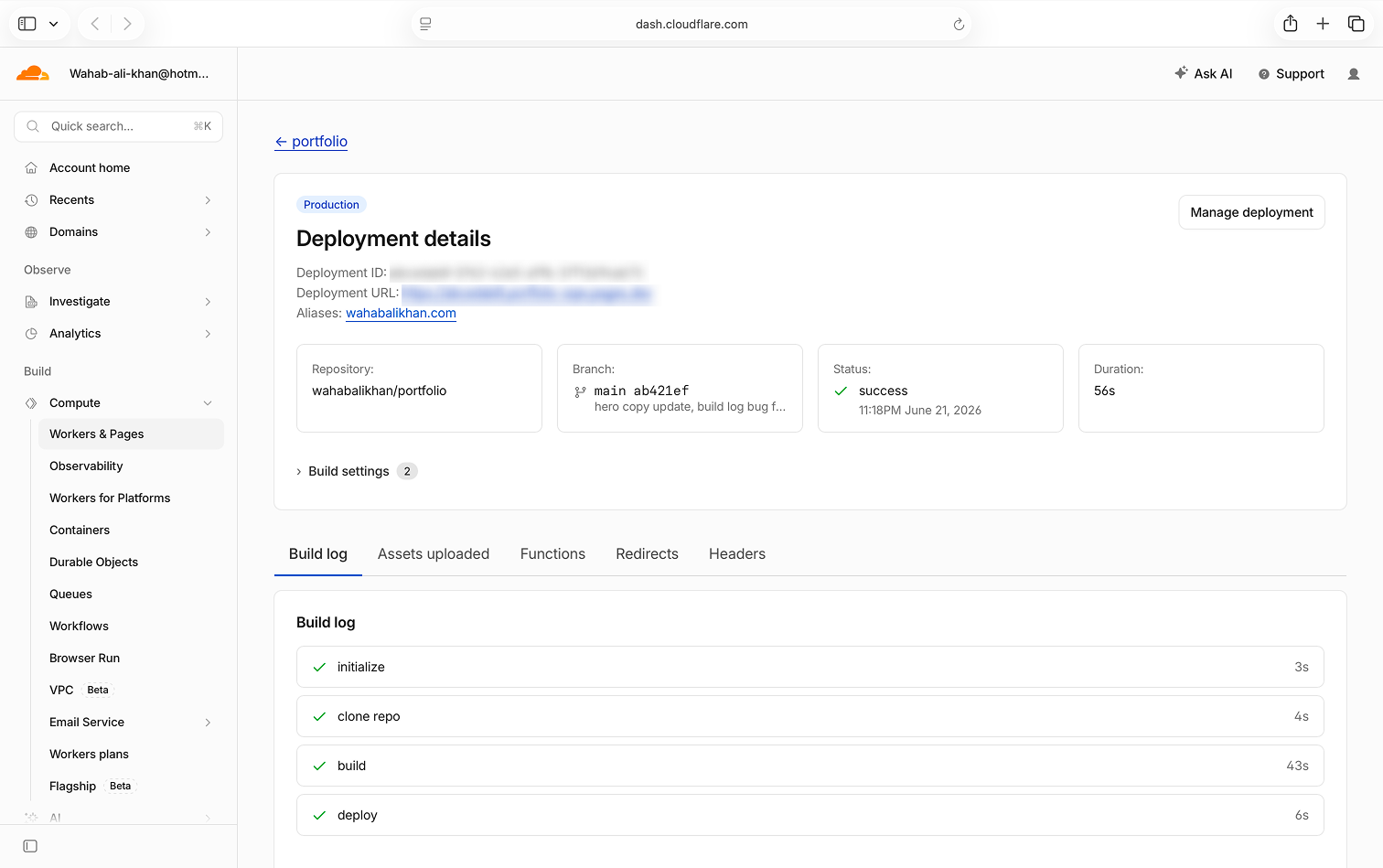This screenshot has height=868, width=1383.
Task: Open the wahabalikhan.com alias link
Action: 401,313
